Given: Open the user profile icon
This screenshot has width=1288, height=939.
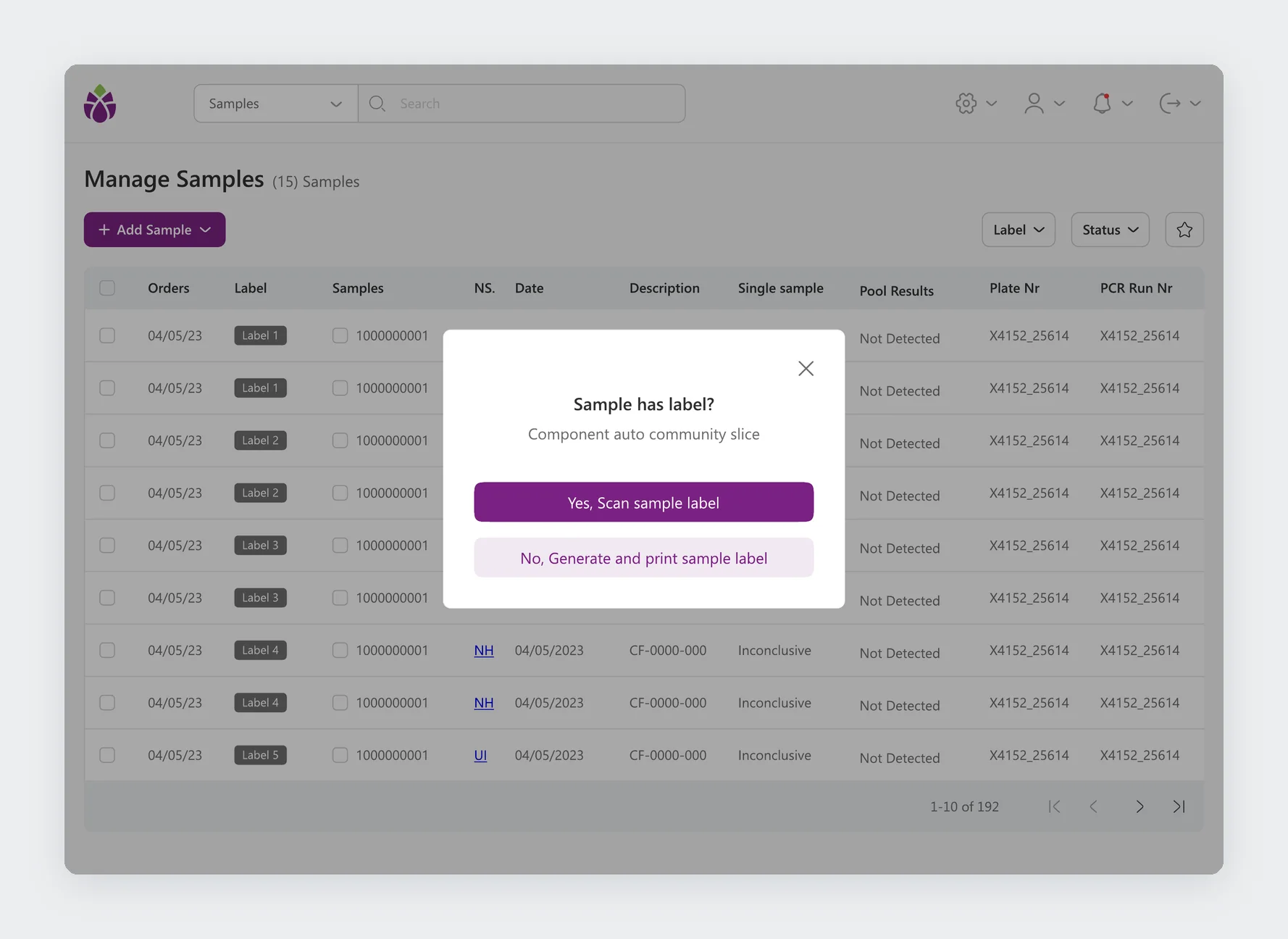Looking at the screenshot, I should pos(1034,104).
